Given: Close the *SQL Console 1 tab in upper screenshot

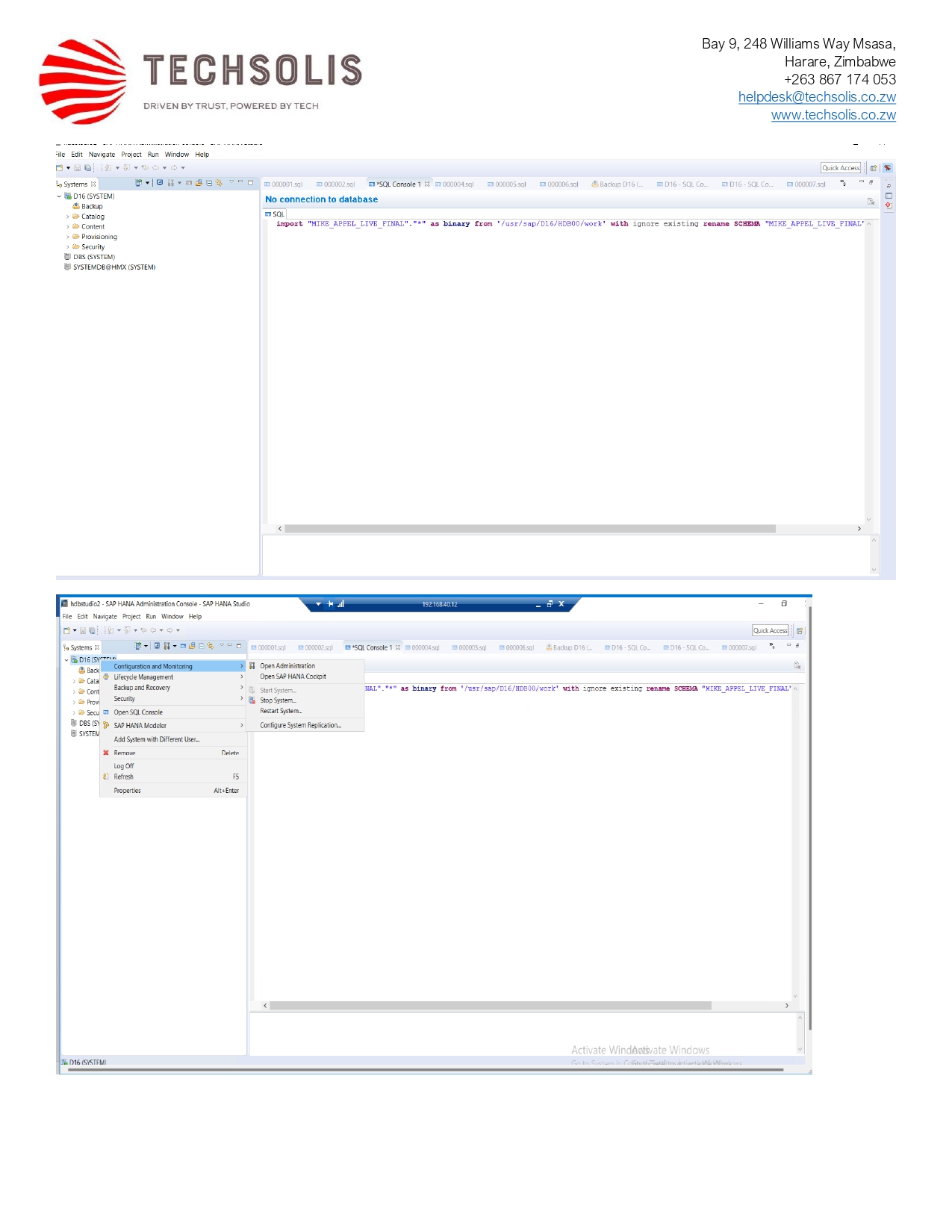Looking at the screenshot, I should (x=427, y=184).
